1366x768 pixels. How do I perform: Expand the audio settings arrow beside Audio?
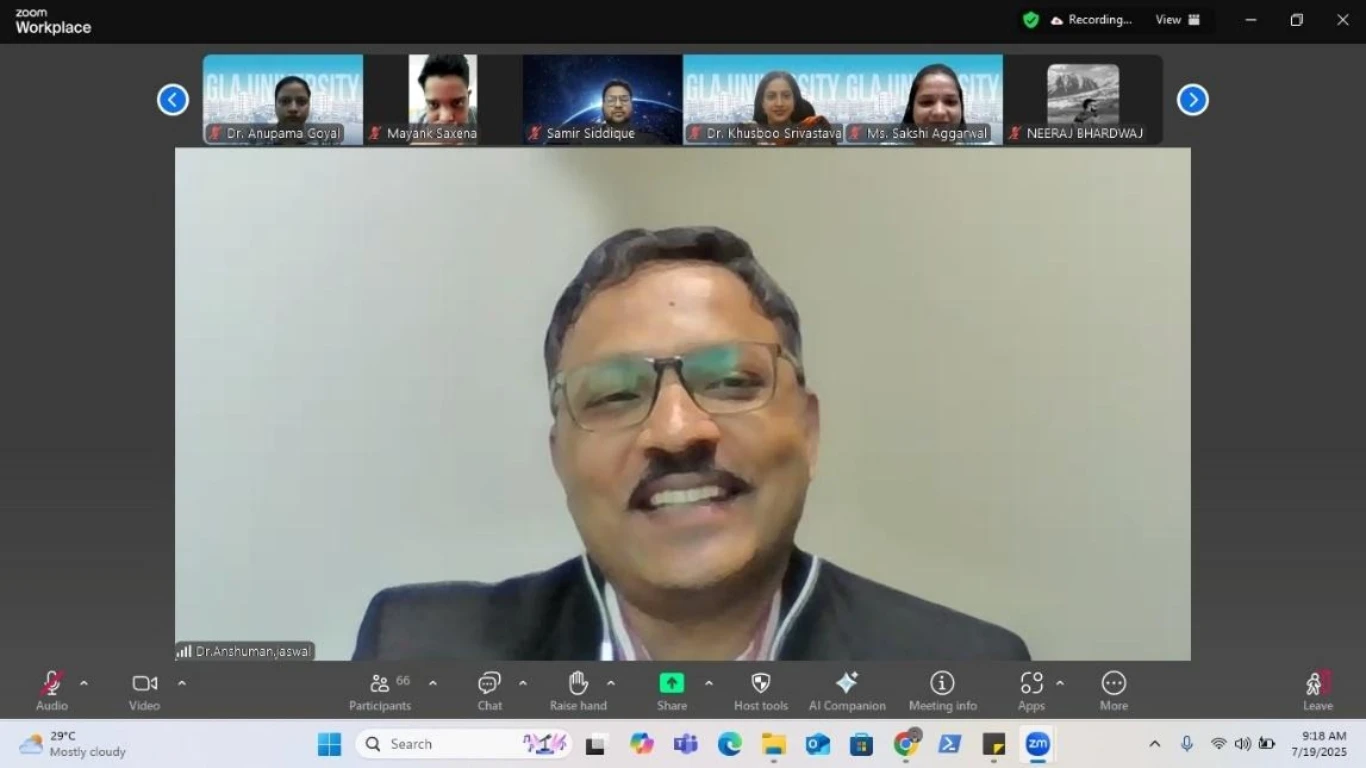click(84, 684)
